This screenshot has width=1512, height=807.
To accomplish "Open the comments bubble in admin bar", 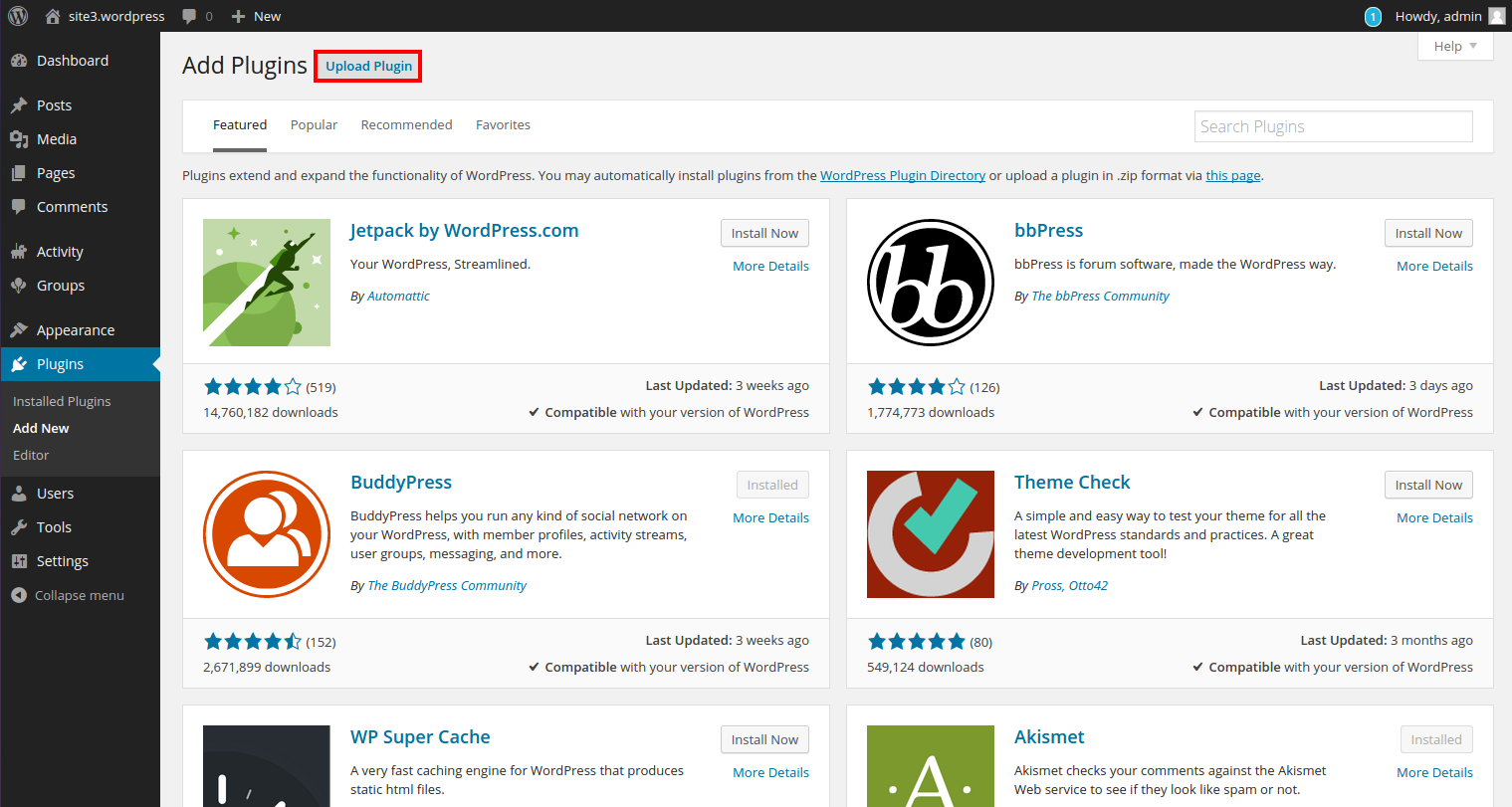I will point(189,16).
